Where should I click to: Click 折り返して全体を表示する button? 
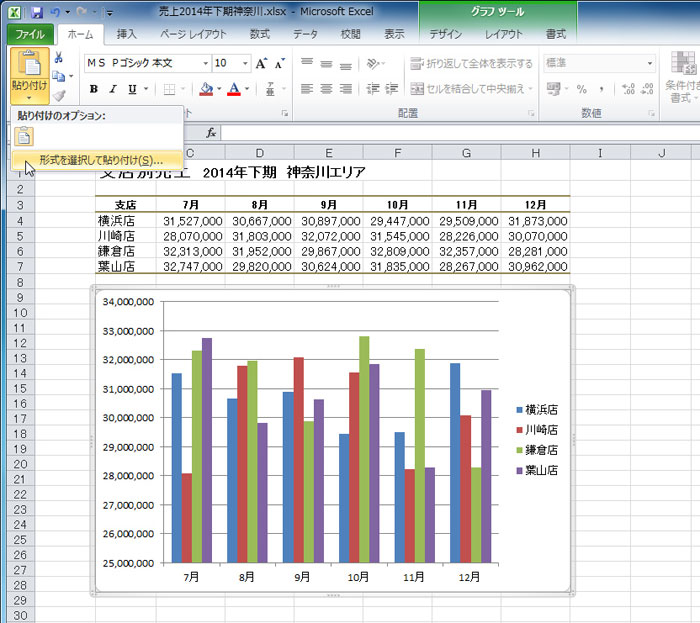[471, 63]
